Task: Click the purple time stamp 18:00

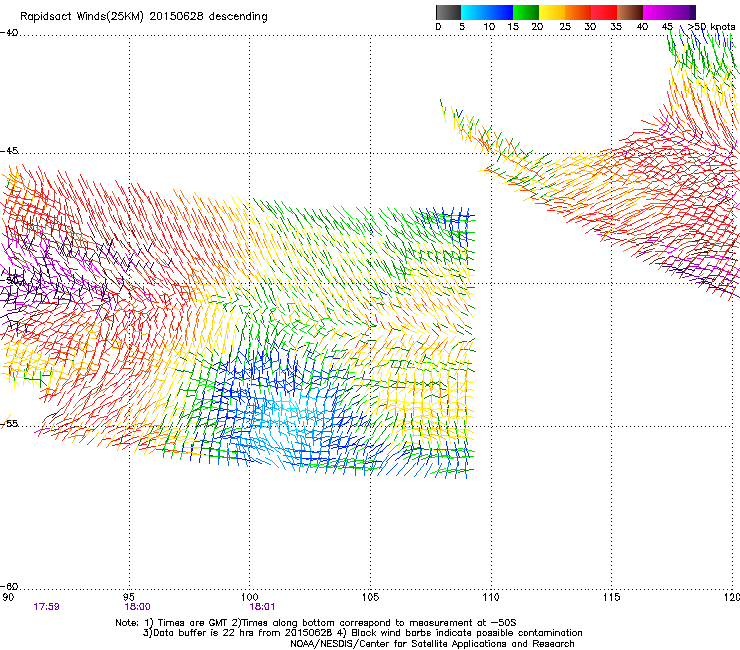Action: (x=137, y=607)
